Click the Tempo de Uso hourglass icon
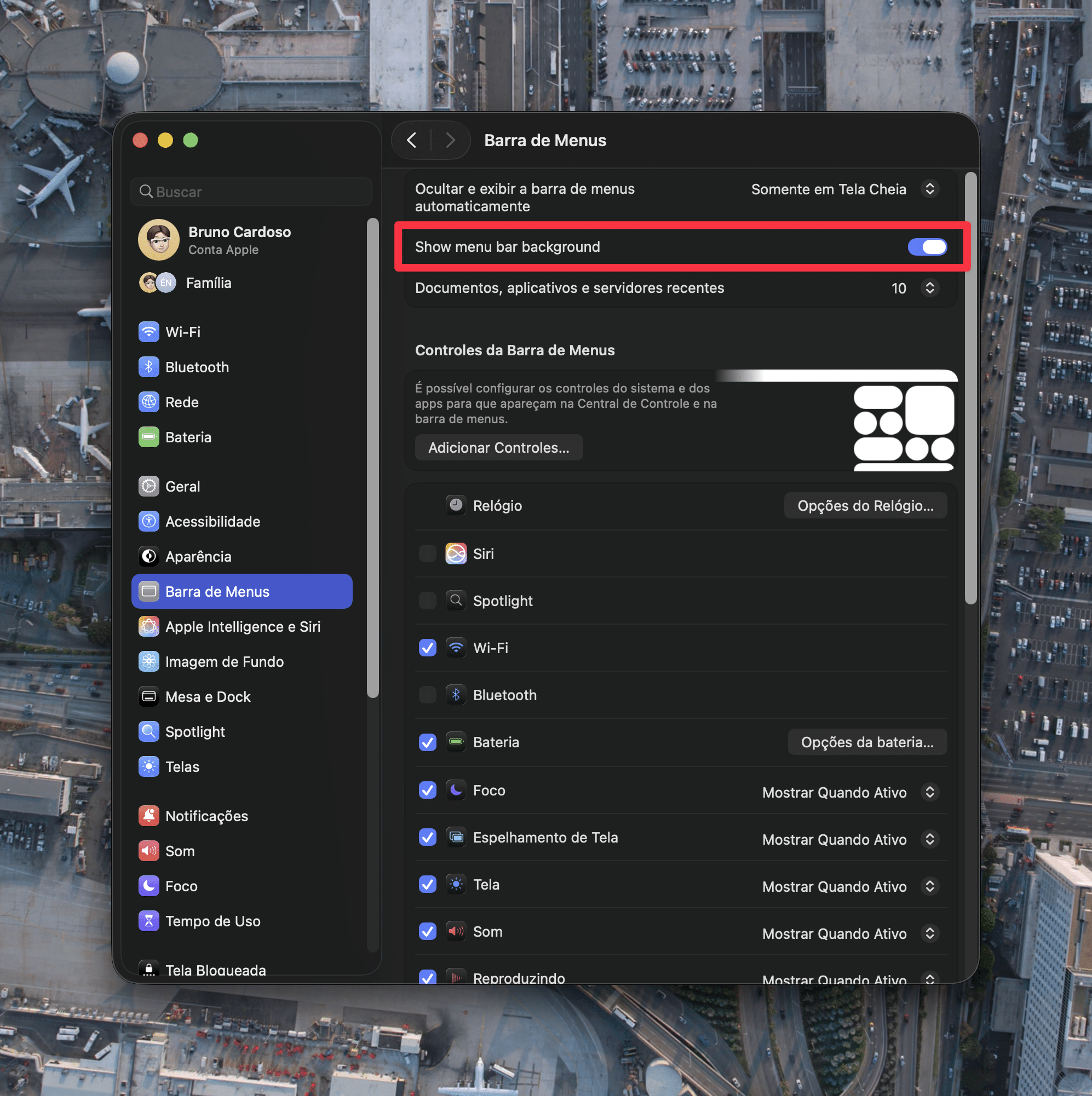This screenshot has width=1092, height=1096. pyautogui.click(x=149, y=921)
